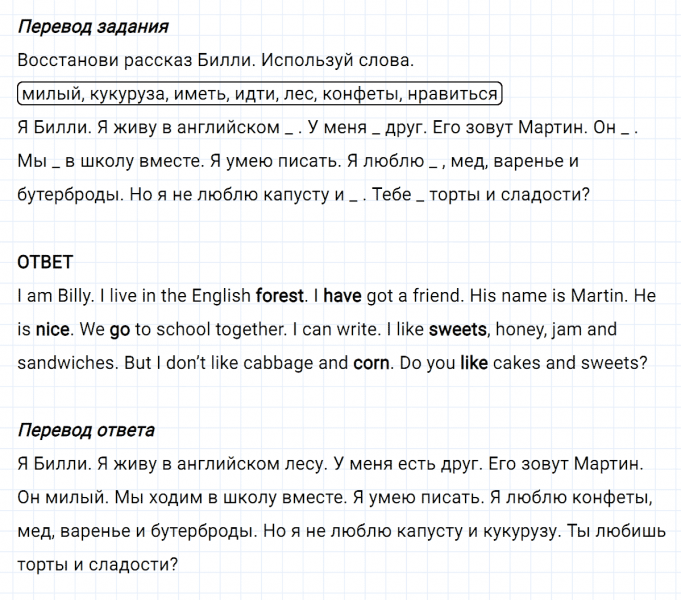Image resolution: width=681 pixels, height=600 pixels.
Task: Click the "Перевод задания" heading
Action: click(93, 27)
